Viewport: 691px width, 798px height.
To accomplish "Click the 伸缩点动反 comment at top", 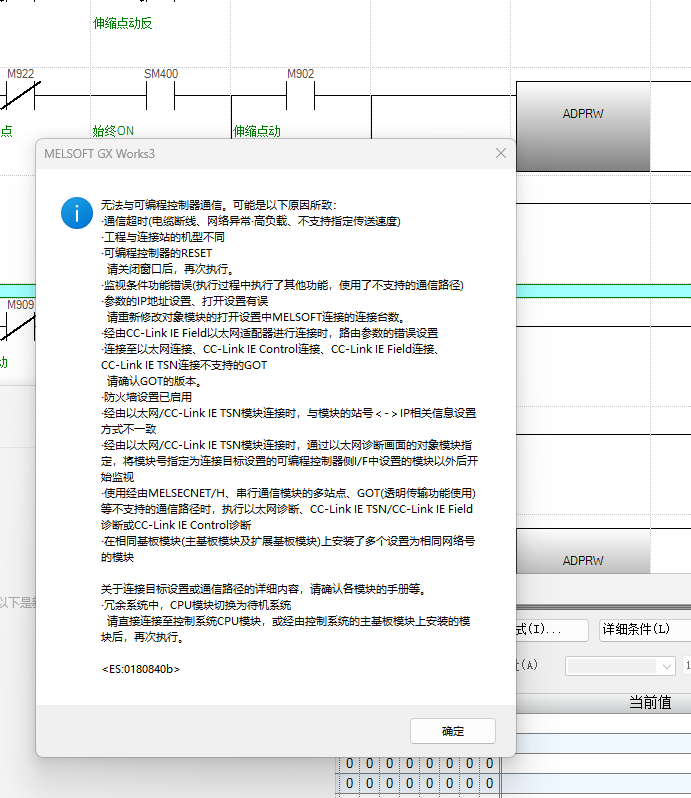I will pyautogui.click(x=123, y=23).
